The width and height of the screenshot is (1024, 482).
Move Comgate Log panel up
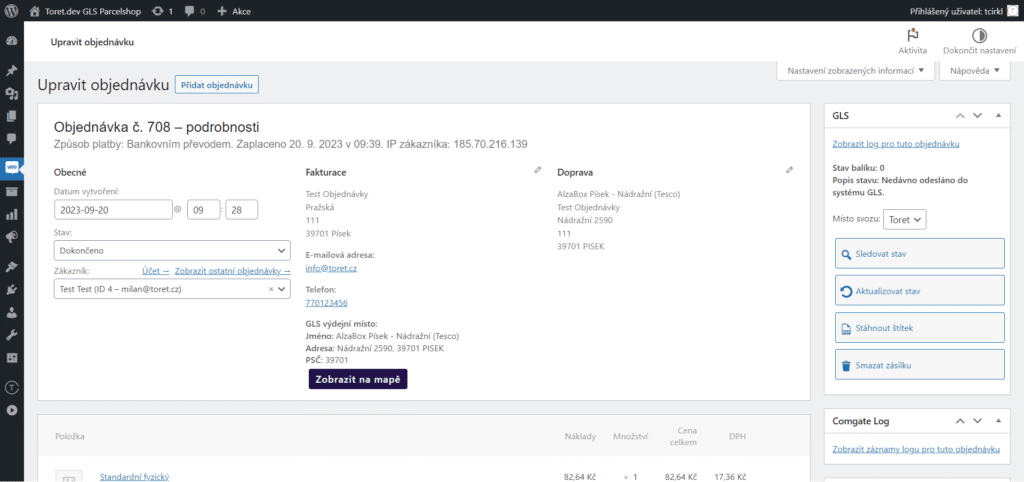959,421
